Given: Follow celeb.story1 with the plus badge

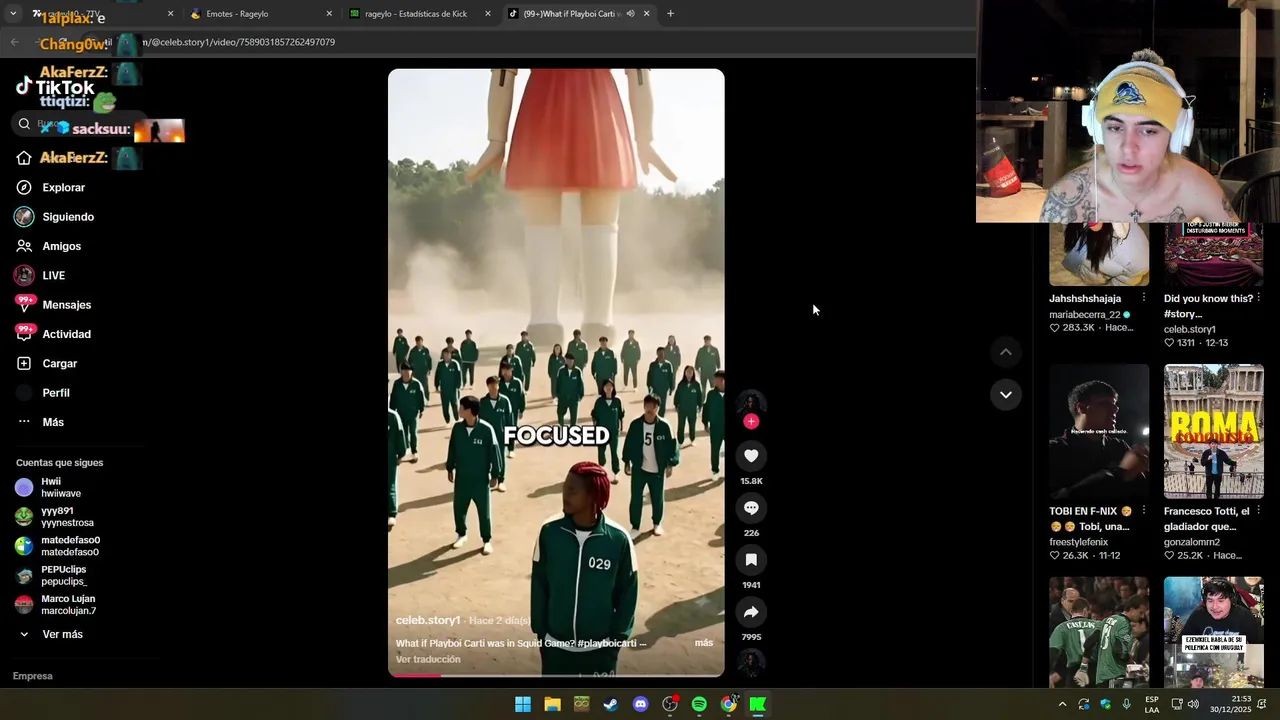Looking at the screenshot, I should point(751,422).
